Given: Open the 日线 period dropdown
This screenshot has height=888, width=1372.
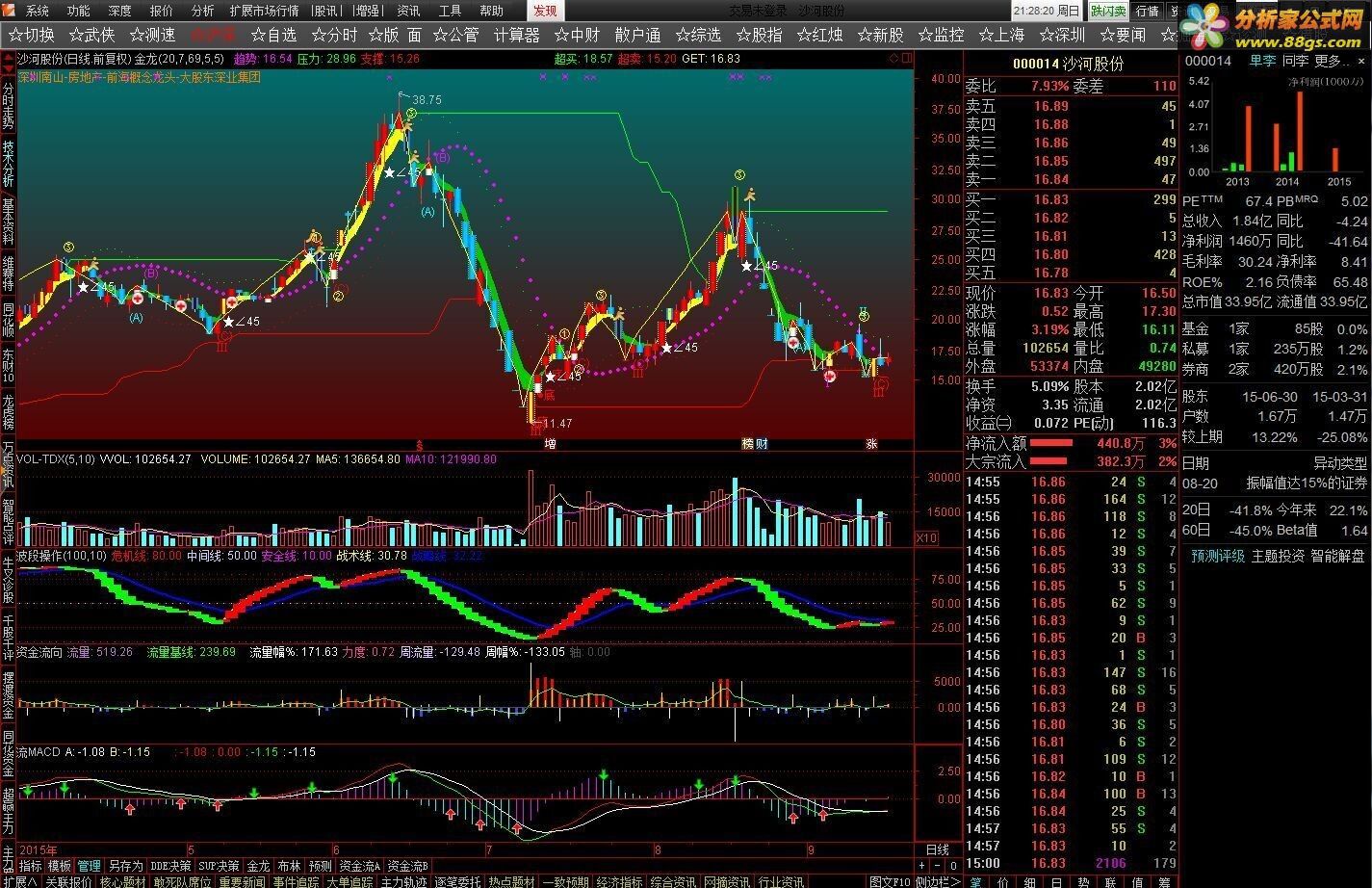Looking at the screenshot, I should [937, 850].
